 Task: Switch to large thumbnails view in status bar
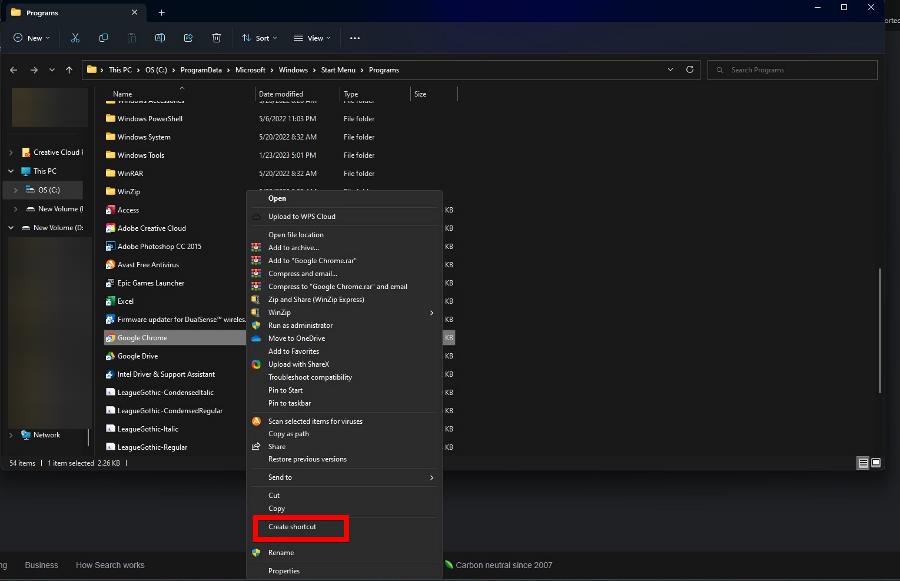[x=876, y=463]
